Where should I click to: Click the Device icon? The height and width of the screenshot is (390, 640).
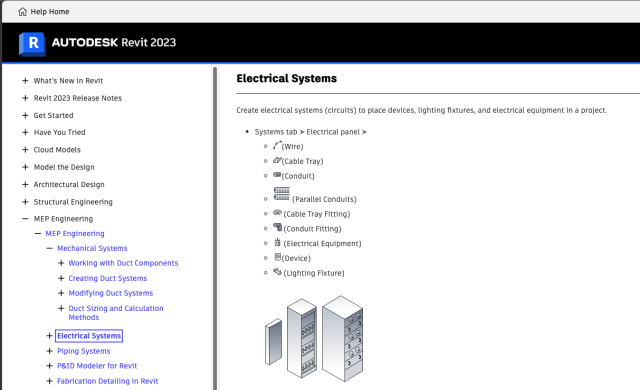point(278,257)
